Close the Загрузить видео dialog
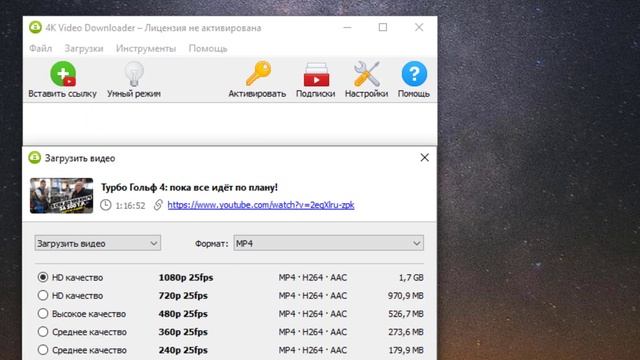The image size is (640, 360). [x=424, y=158]
